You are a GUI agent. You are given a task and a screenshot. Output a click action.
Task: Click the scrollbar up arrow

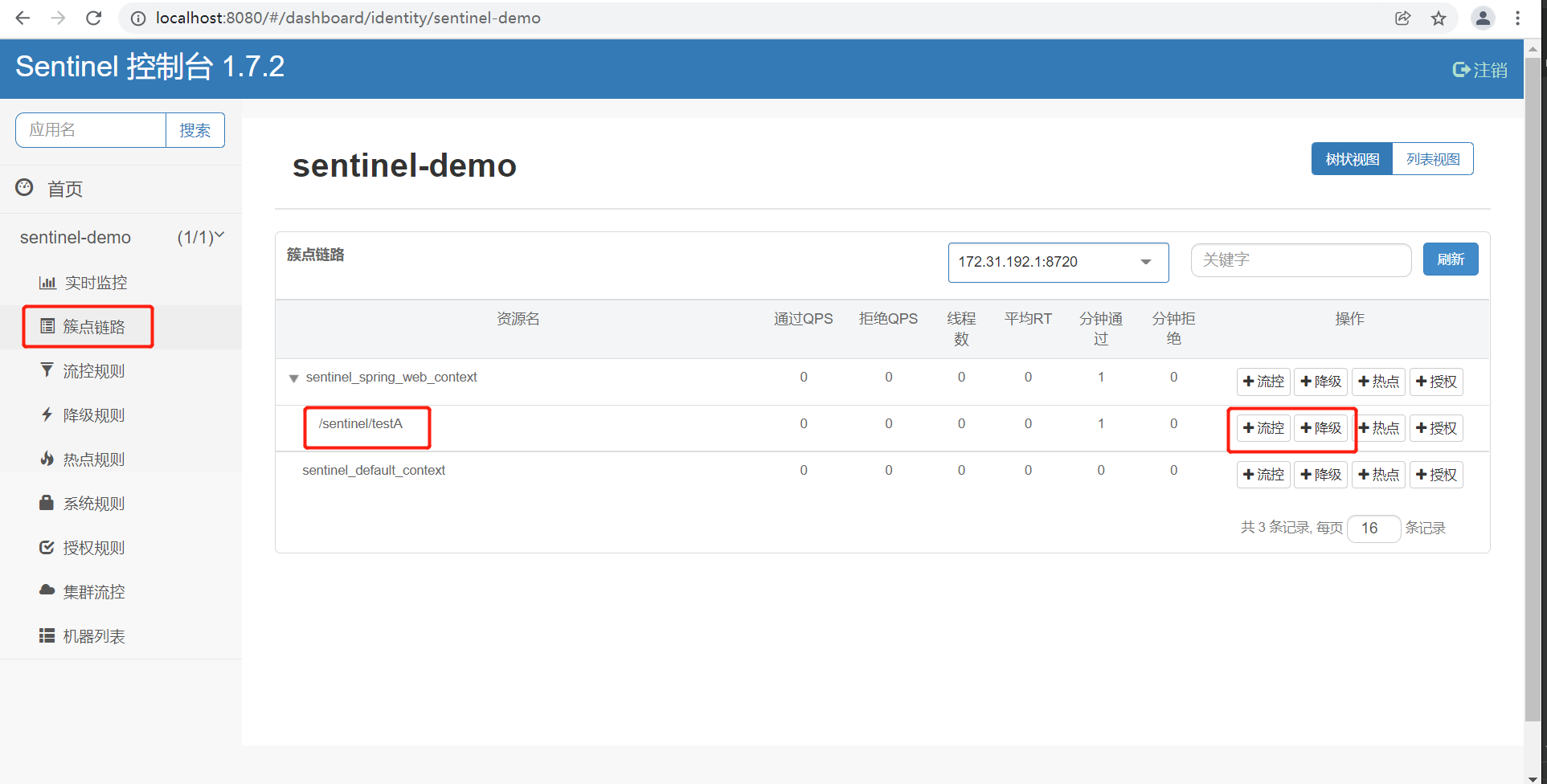1533,48
